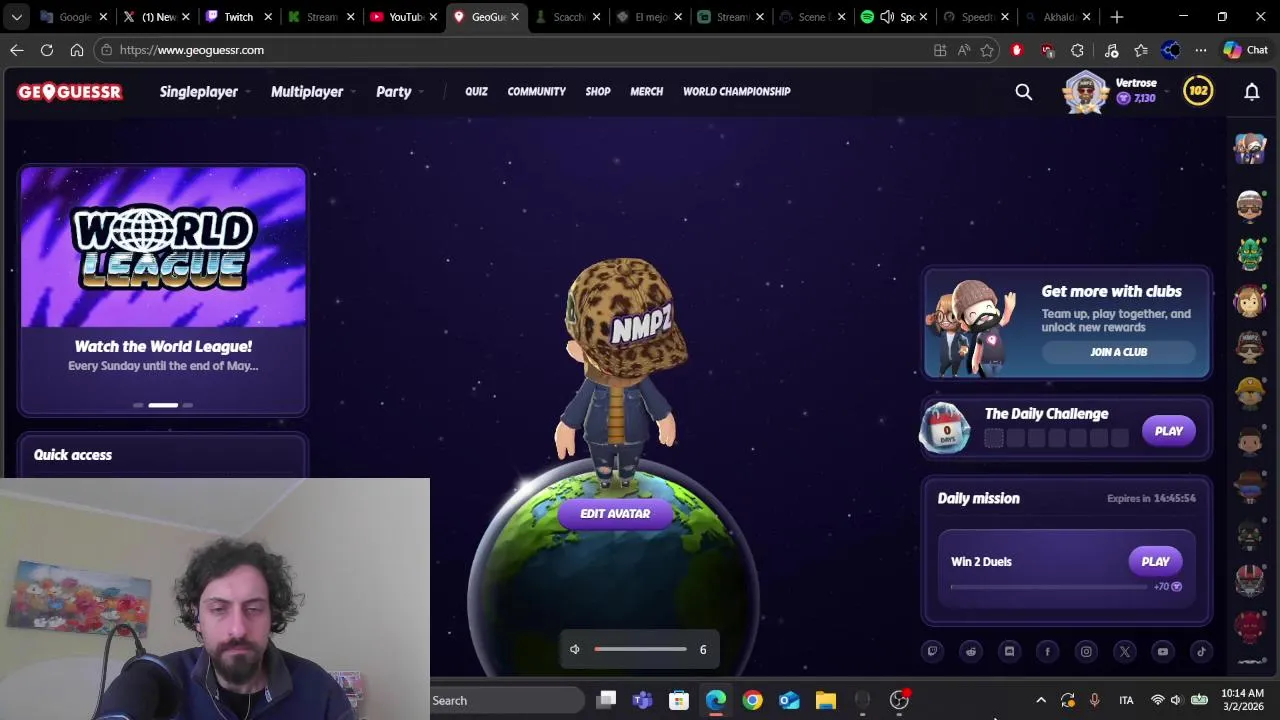Image resolution: width=1280 pixels, height=720 pixels.
Task: Open GeoGuessr's X social link
Action: 1124,651
